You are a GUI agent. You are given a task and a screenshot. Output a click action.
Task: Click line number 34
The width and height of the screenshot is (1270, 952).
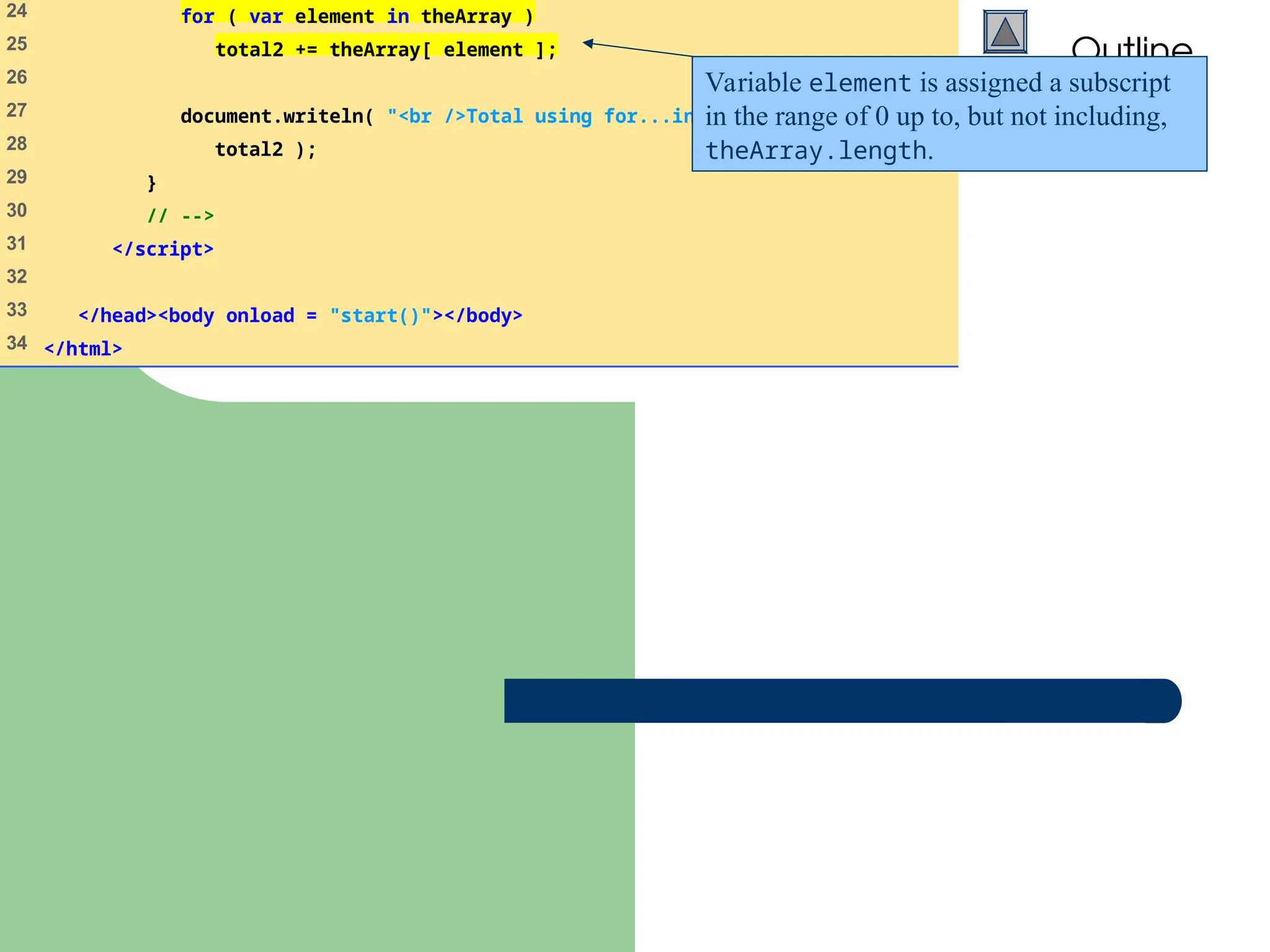17,343
